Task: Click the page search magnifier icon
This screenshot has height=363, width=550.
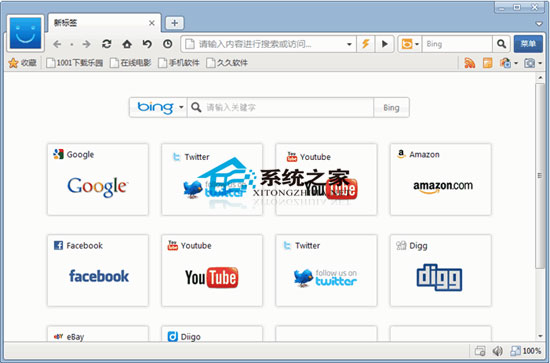Action: (196, 107)
